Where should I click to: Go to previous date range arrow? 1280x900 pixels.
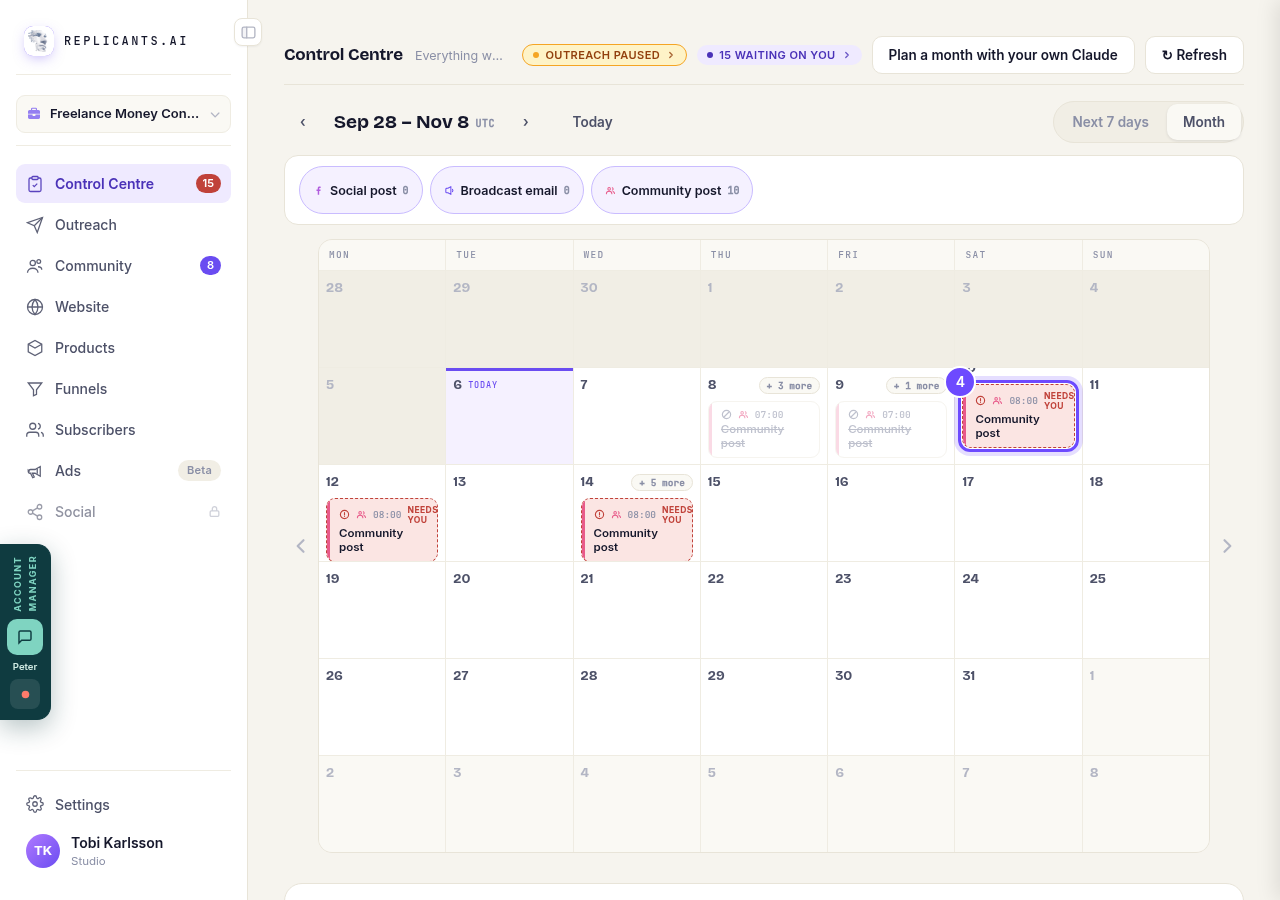point(303,122)
